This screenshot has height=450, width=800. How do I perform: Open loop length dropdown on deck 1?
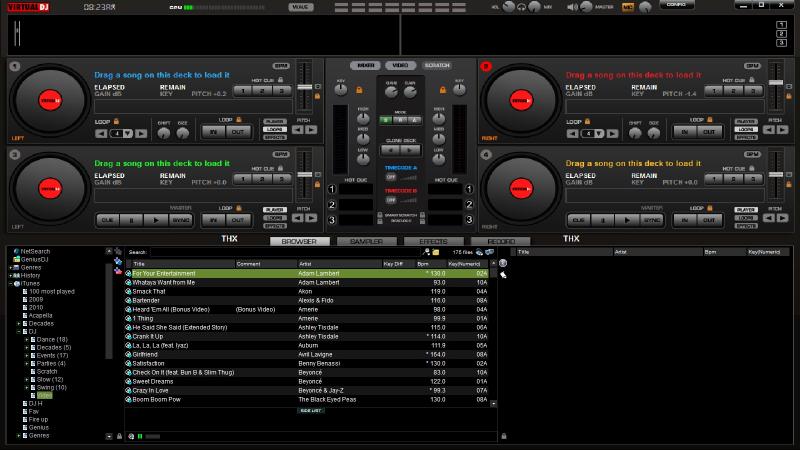tap(128, 132)
